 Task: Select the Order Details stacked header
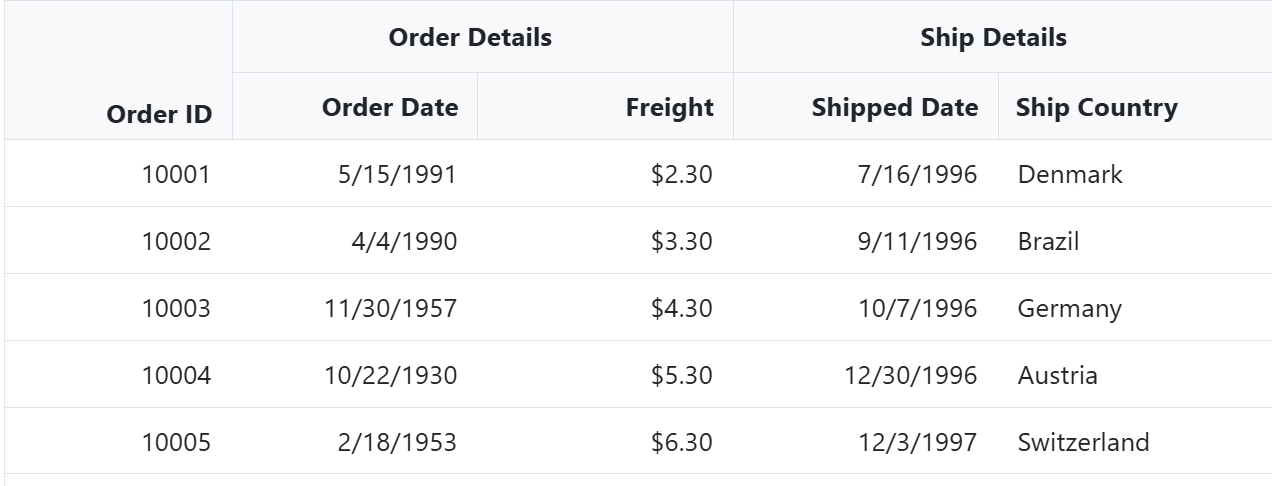click(x=470, y=38)
